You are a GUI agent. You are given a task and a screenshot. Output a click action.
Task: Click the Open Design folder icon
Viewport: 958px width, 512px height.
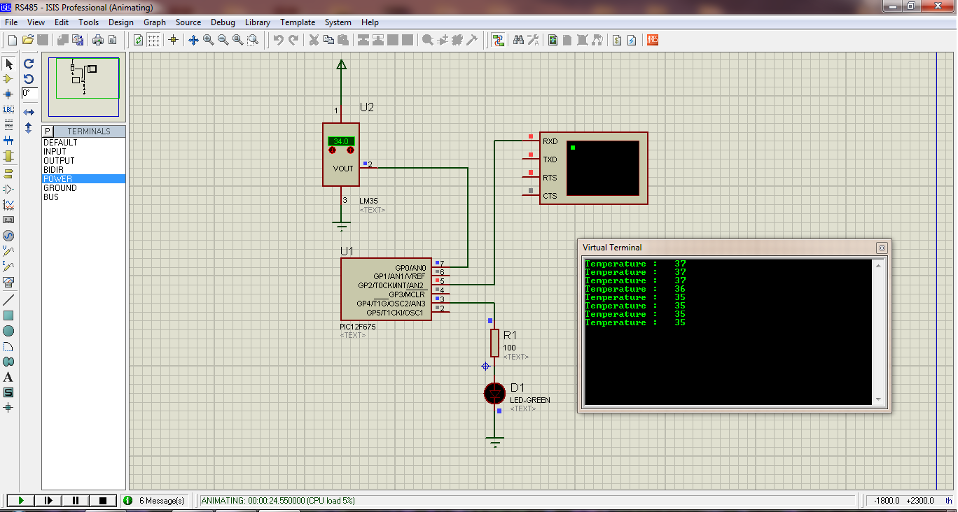tap(28, 40)
